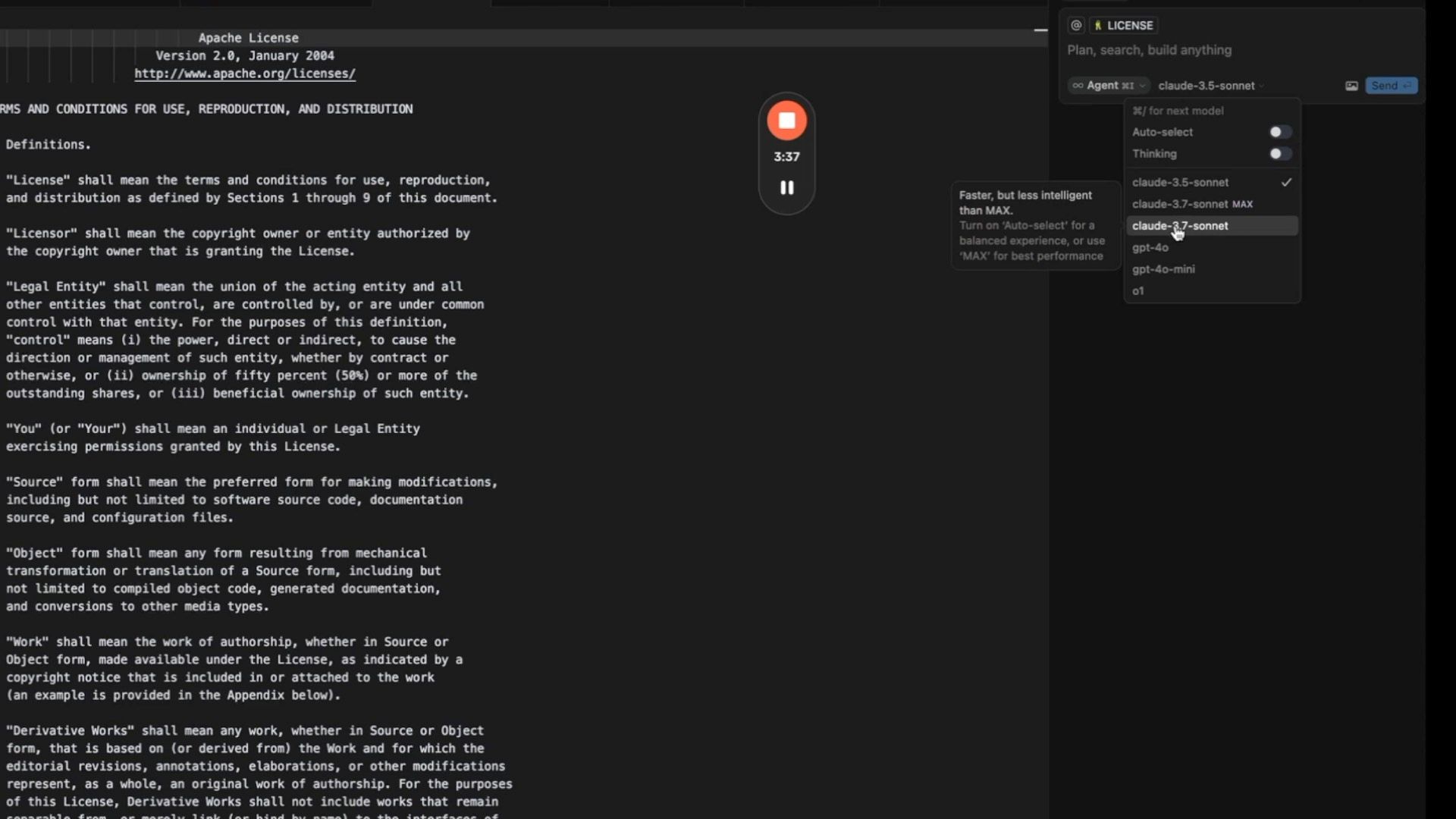Click the LICENSE file context chip
1456x819 pixels.
click(x=1123, y=25)
